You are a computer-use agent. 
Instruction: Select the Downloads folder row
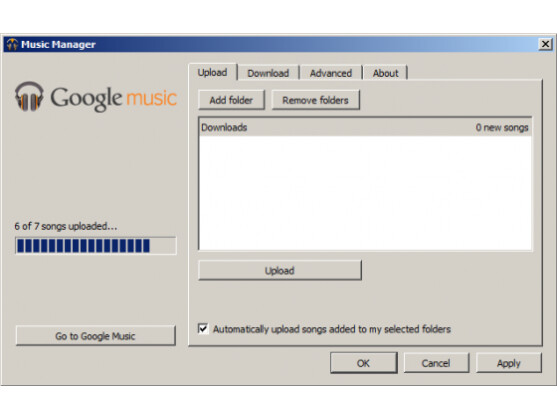365,127
